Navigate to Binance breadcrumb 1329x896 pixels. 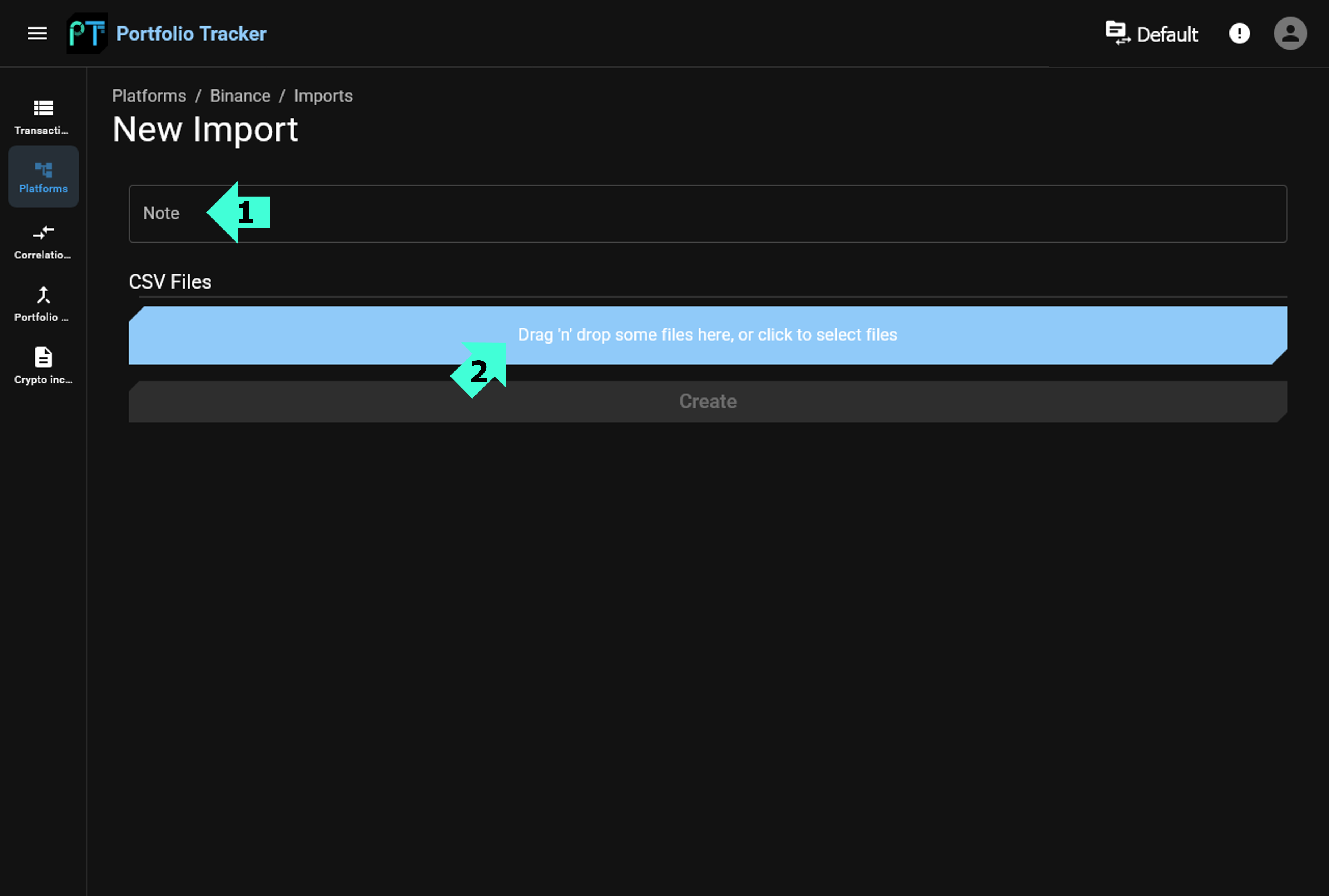click(240, 96)
